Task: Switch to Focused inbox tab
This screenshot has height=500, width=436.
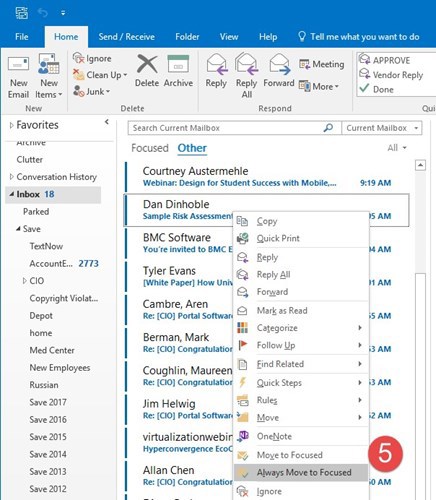Action: click(150, 148)
